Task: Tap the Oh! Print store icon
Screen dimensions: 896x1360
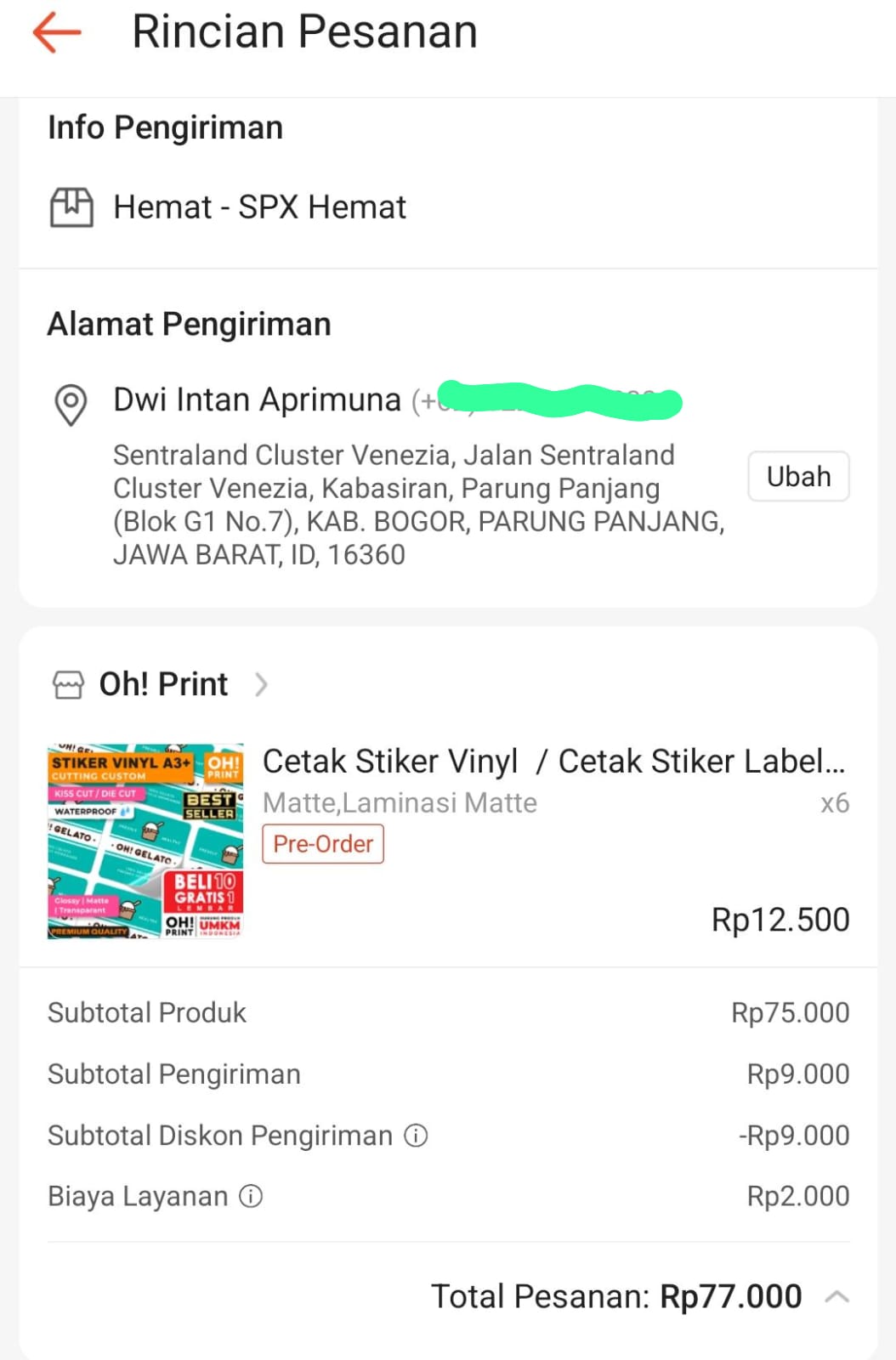Action: [68, 684]
